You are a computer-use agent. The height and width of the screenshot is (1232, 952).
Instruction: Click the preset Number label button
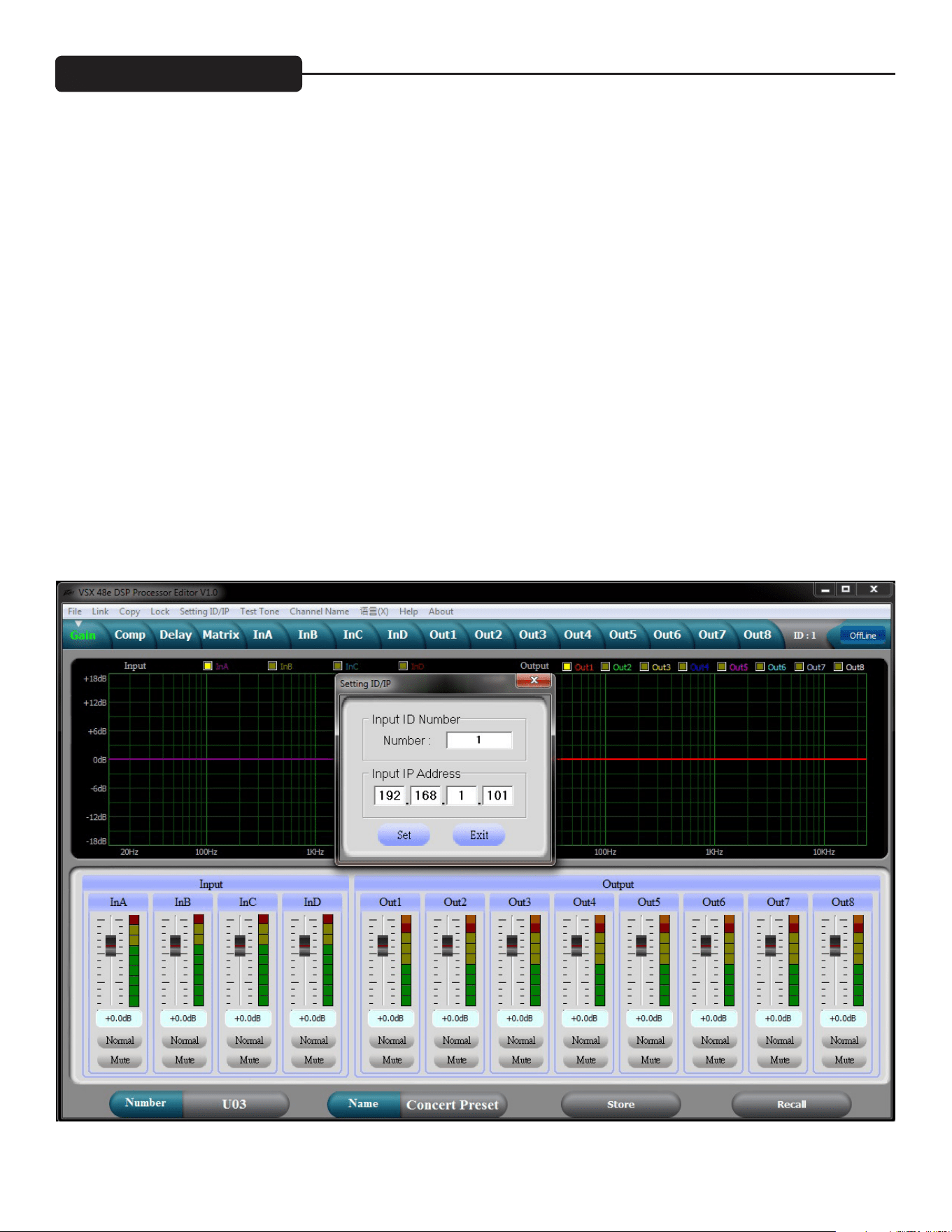[x=145, y=1104]
